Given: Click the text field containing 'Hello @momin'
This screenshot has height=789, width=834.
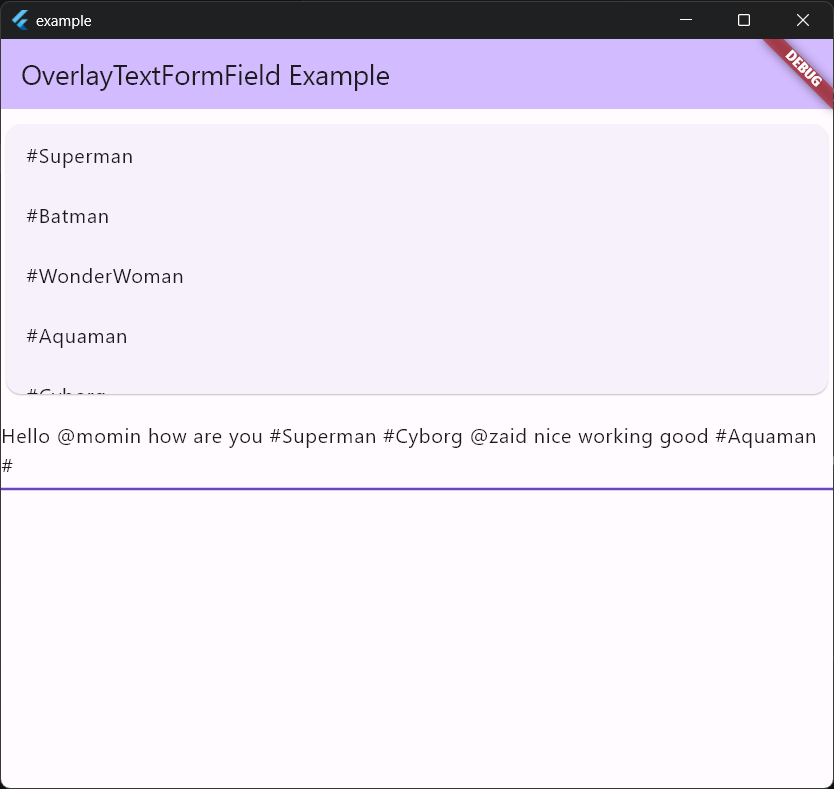Looking at the screenshot, I should coord(416,451).
